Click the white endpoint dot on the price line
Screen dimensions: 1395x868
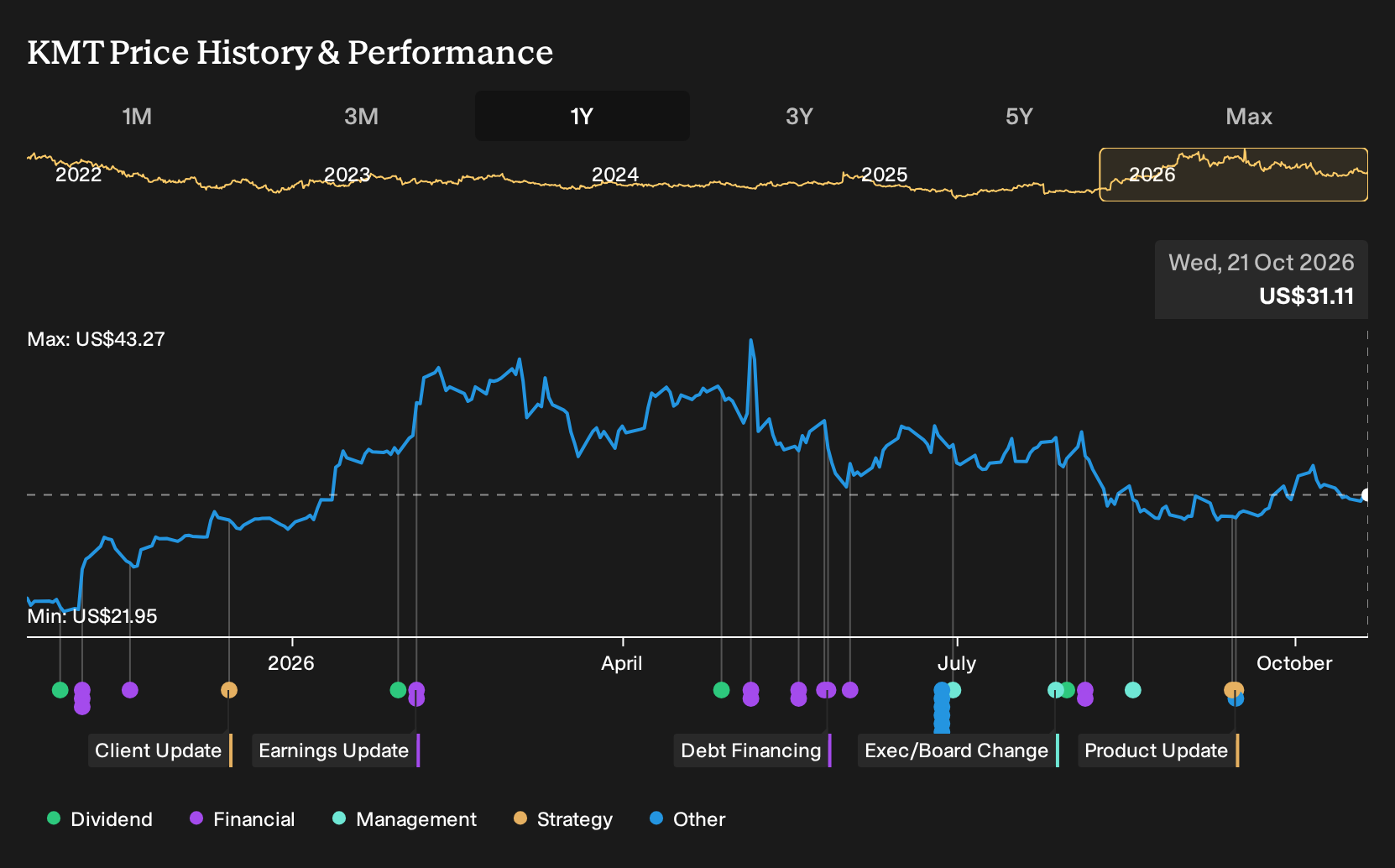click(x=1366, y=495)
